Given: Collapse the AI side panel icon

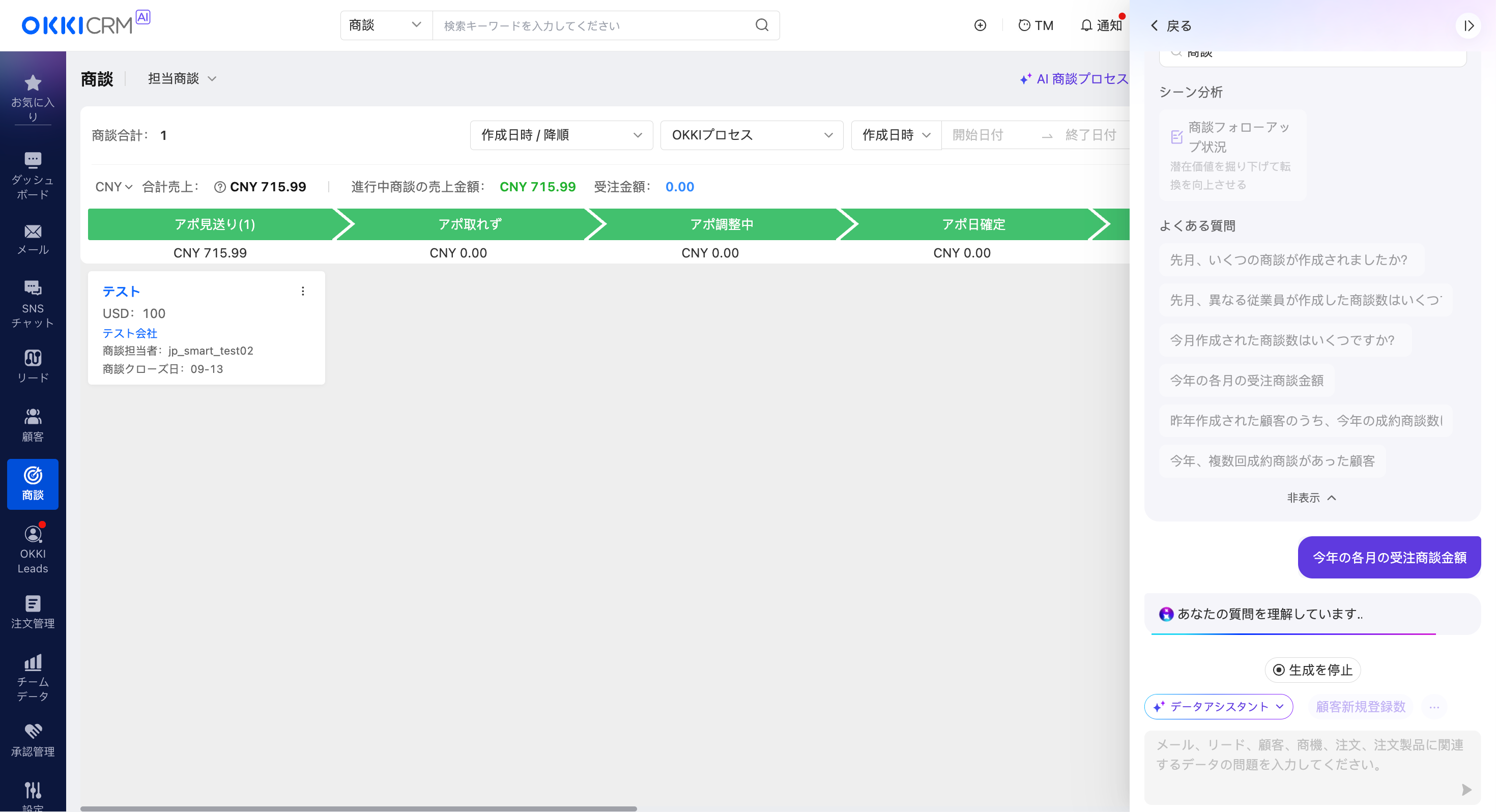Looking at the screenshot, I should click(x=1468, y=25).
